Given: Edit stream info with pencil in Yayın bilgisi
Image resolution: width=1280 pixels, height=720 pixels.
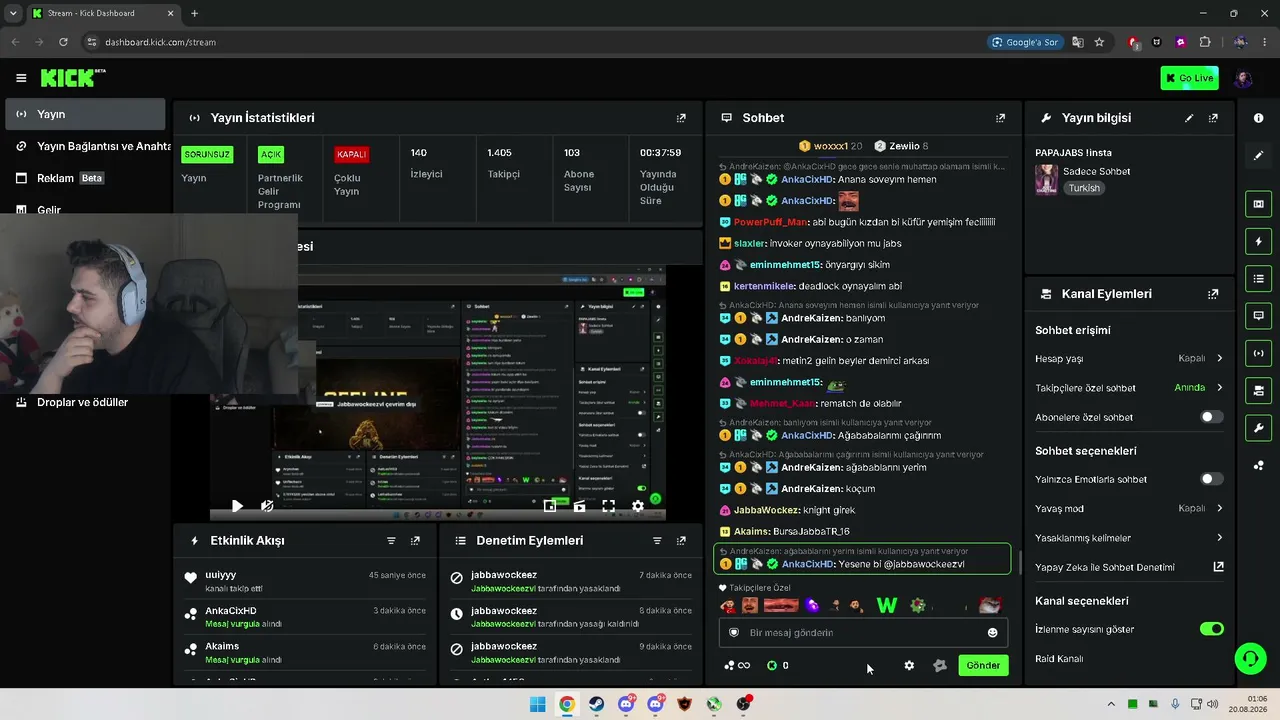Looking at the screenshot, I should click(x=1189, y=118).
